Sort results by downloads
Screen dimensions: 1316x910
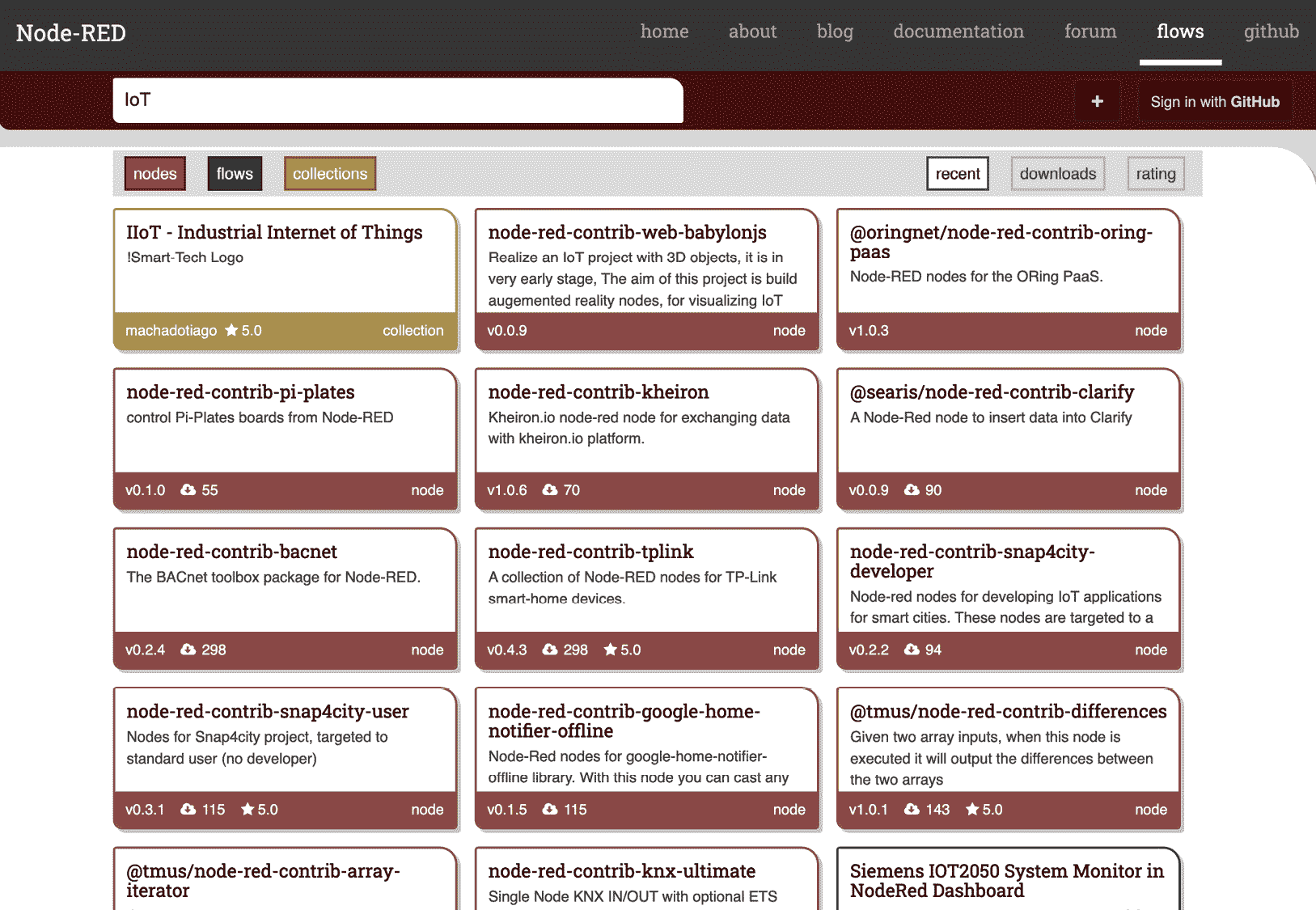tap(1058, 174)
